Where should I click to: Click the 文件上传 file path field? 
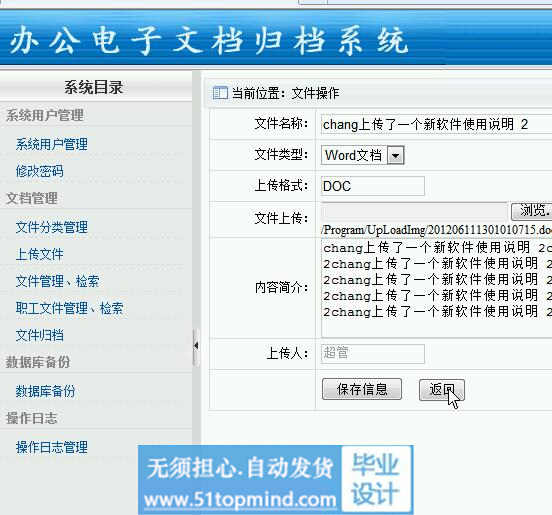(x=414, y=211)
